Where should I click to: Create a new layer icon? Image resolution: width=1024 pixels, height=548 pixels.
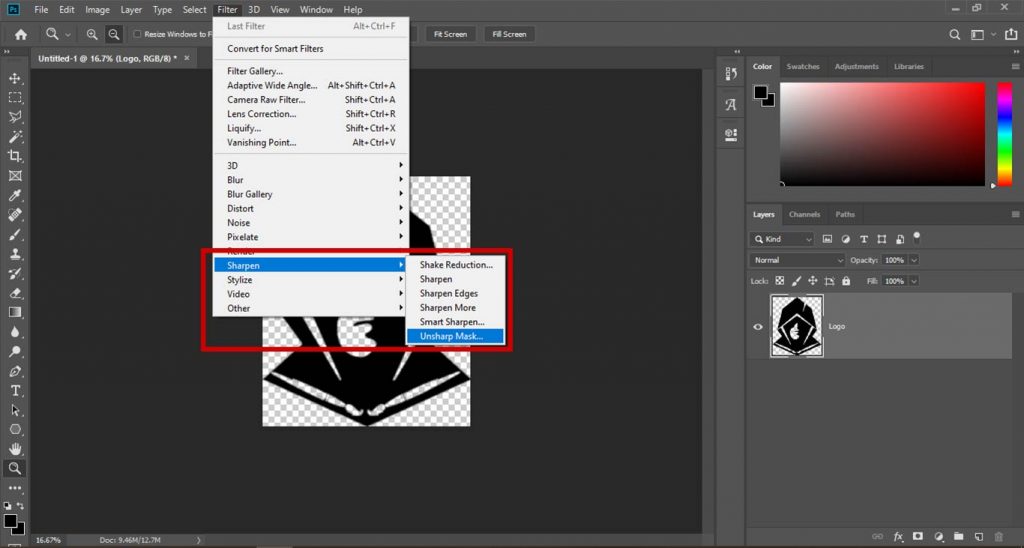point(978,536)
